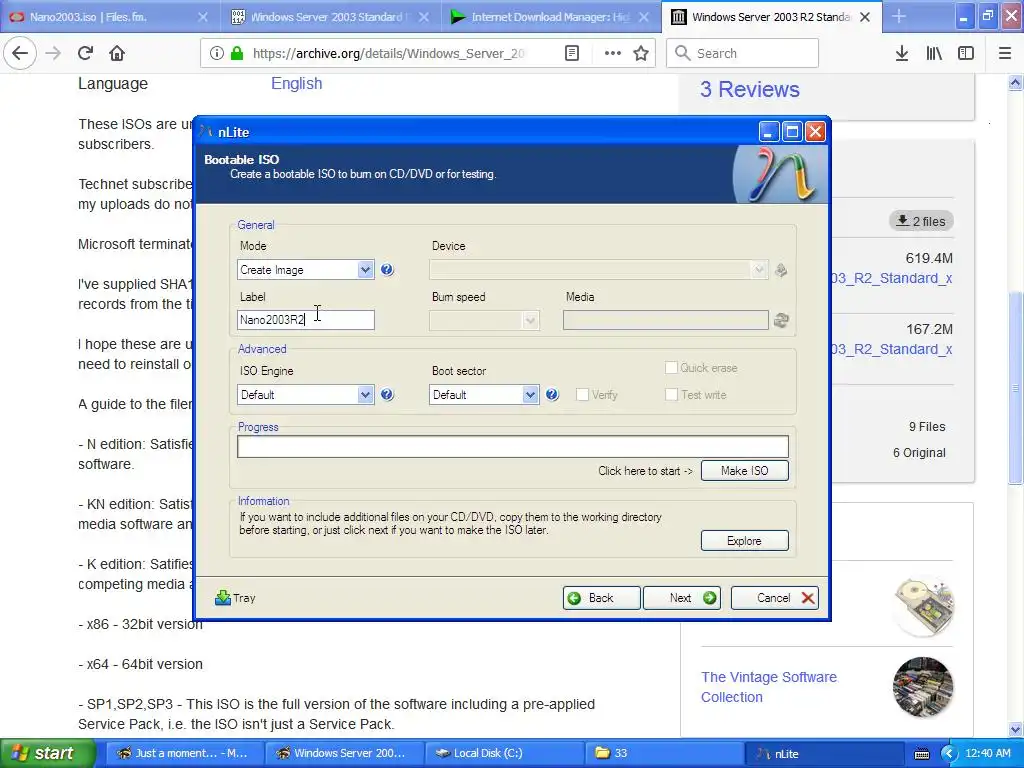Viewport: 1024px width, 768px height.
Task: Click the Next button in nLite
Action: click(682, 598)
